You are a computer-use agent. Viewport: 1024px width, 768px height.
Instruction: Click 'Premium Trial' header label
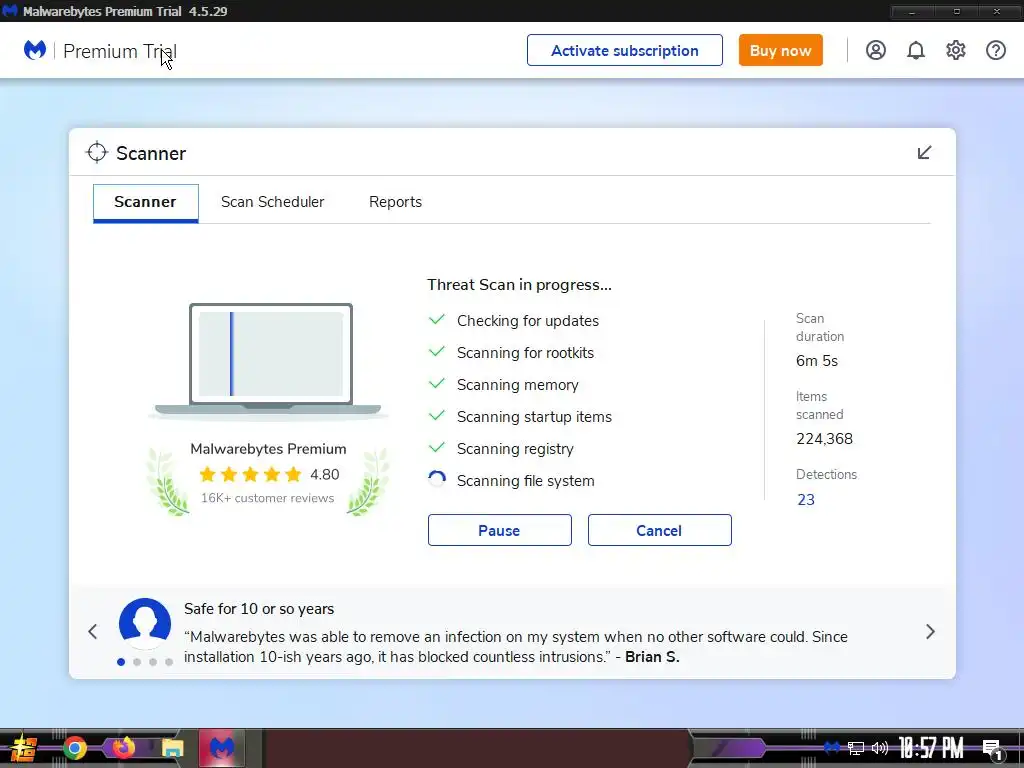120,51
